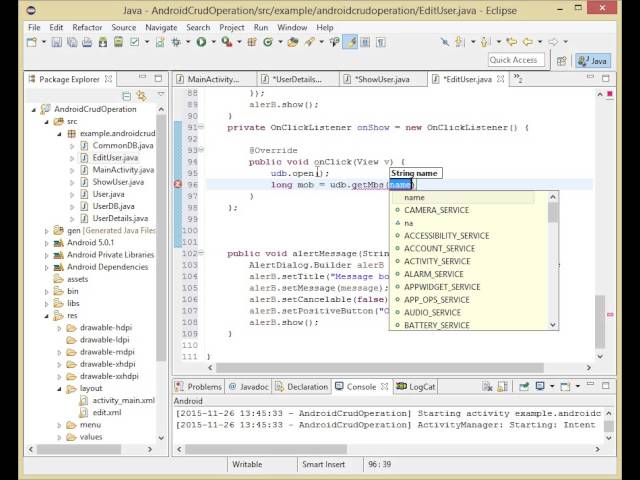Click the autocomplete popup vertical scrollbar

point(553,261)
